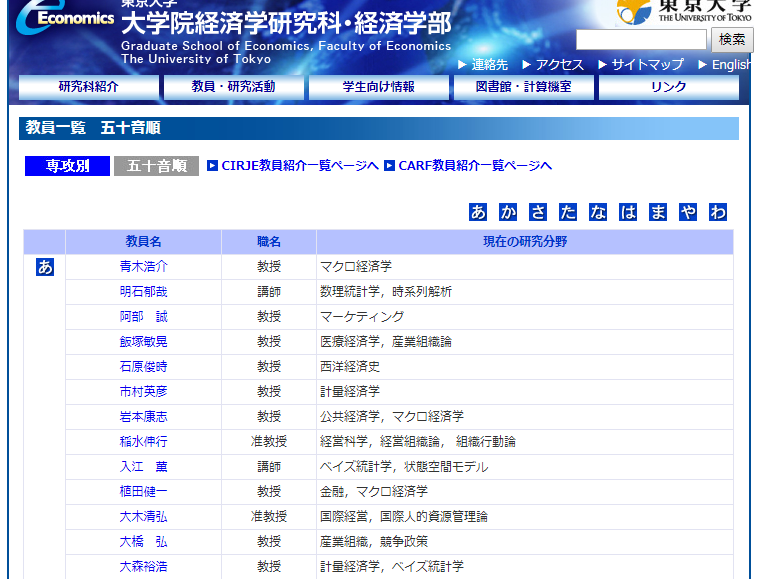Viewport: 772px width, 579px height.
Task: Click arrow icon before CIRJE教員紹介一覧ページへ
Action: (x=212, y=165)
